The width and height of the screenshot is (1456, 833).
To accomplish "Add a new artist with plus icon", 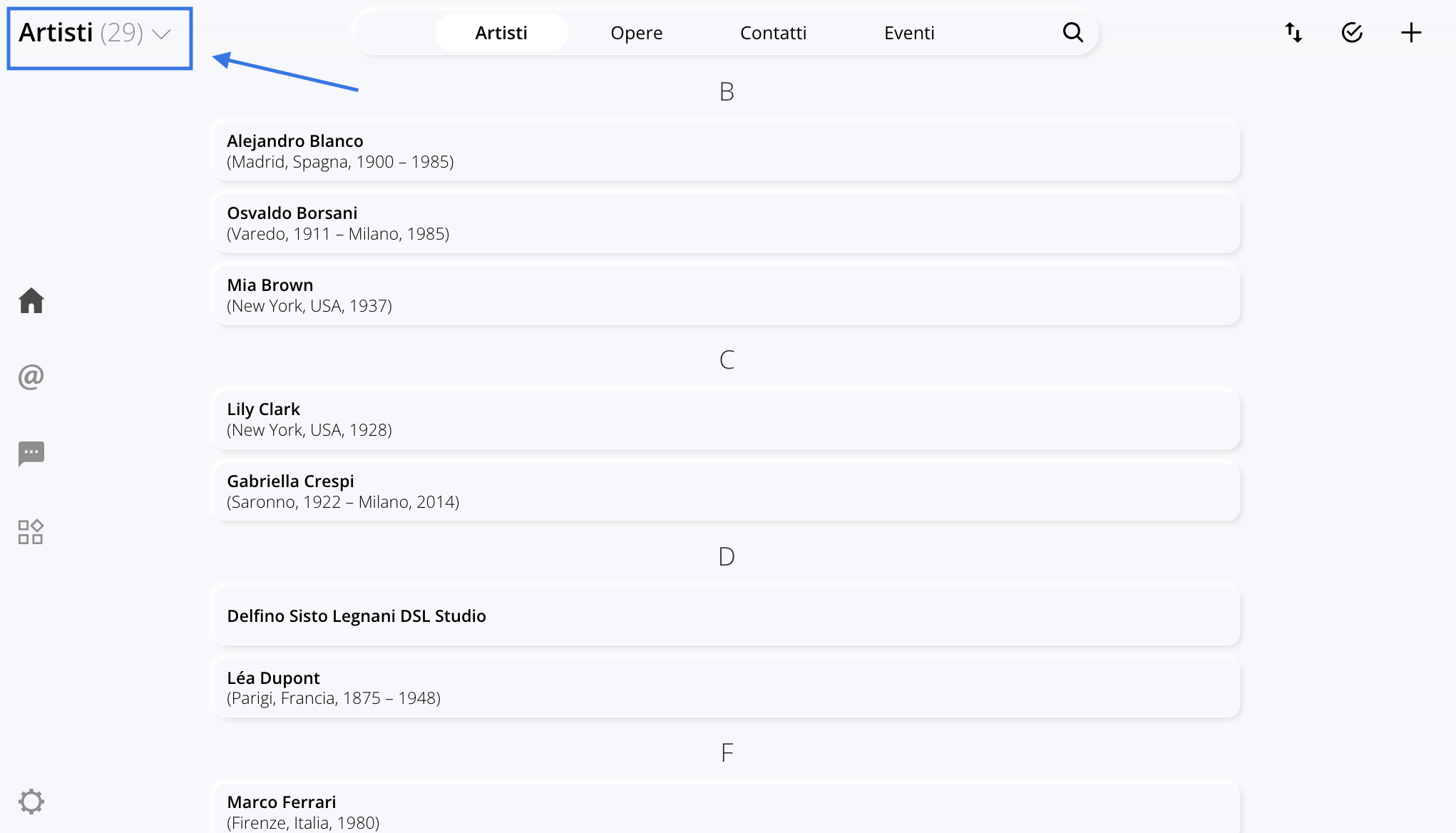I will (x=1411, y=32).
